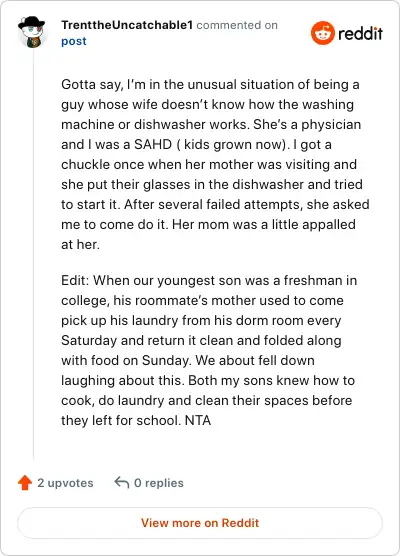Click the Reddit alien logo circle
The image size is (400, 556).
pos(322,33)
